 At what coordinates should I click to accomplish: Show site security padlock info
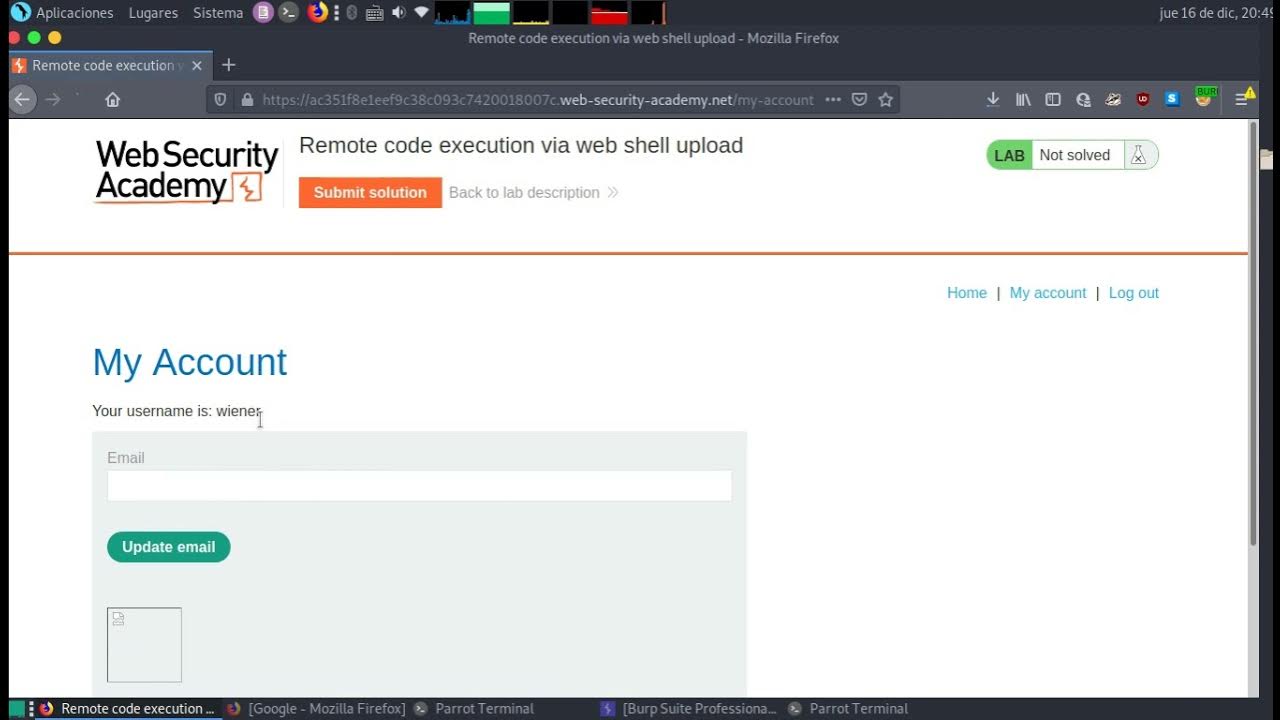[247, 100]
